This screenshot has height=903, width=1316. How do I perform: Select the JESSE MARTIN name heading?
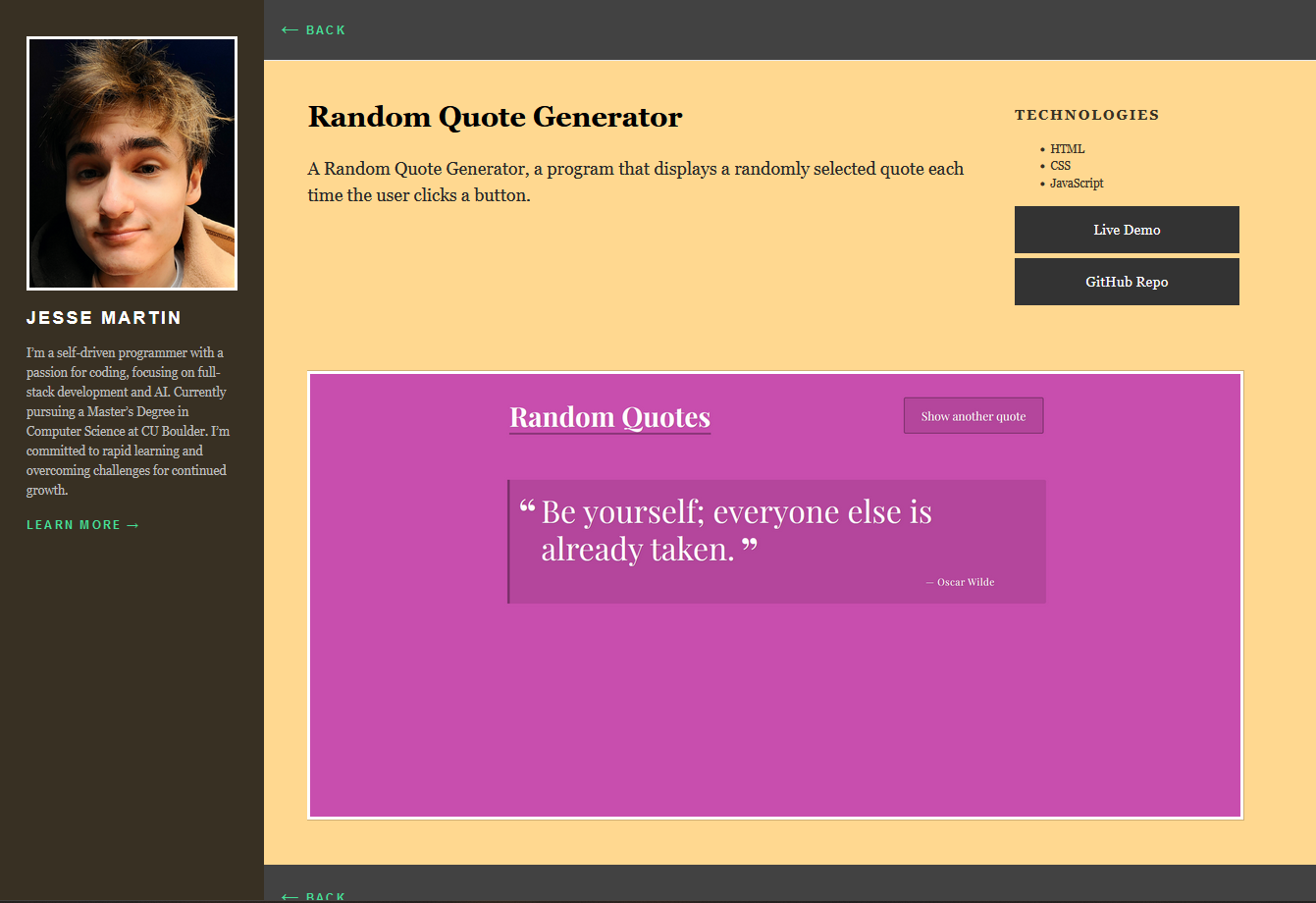click(103, 317)
